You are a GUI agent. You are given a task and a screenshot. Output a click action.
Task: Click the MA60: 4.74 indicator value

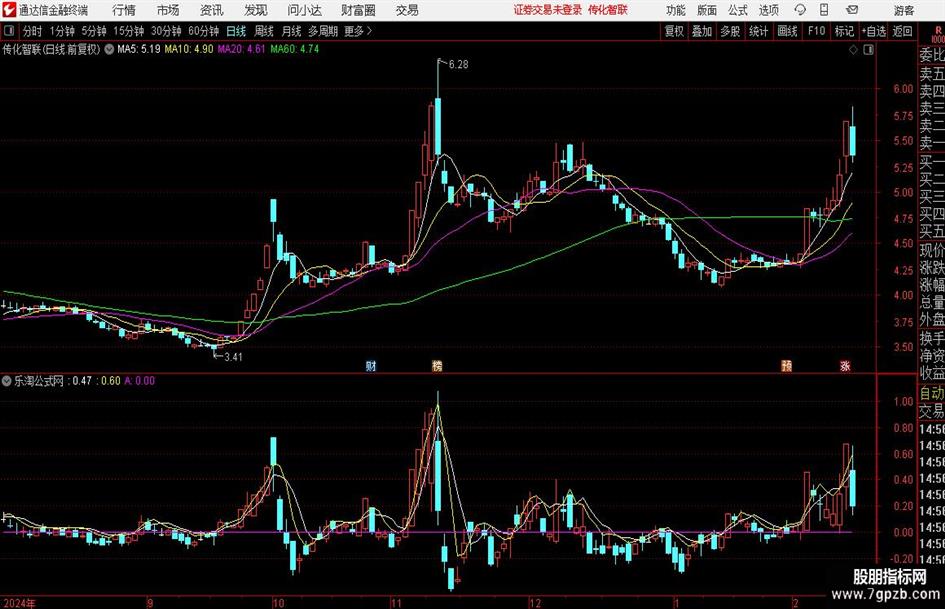[x=295, y=49]
